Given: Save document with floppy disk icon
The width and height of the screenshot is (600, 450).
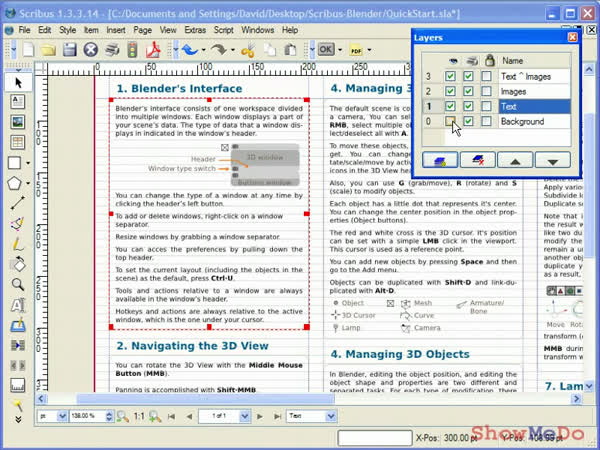Looking at the screenshot, I should point(70,50).
